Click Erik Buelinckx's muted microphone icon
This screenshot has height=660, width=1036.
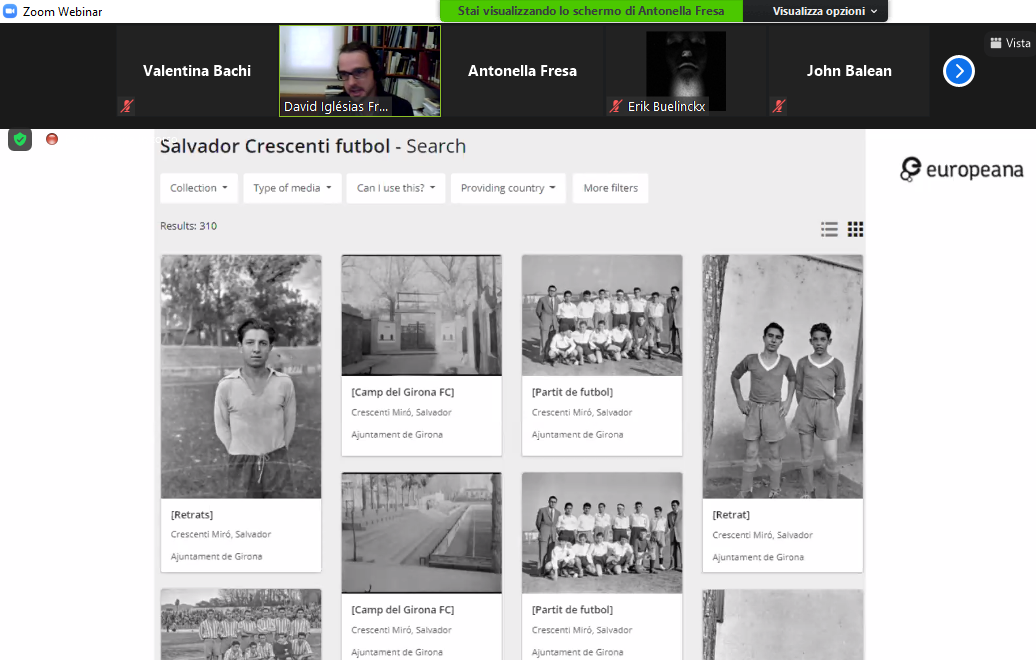pyautogui.click(x=616, y=106)
